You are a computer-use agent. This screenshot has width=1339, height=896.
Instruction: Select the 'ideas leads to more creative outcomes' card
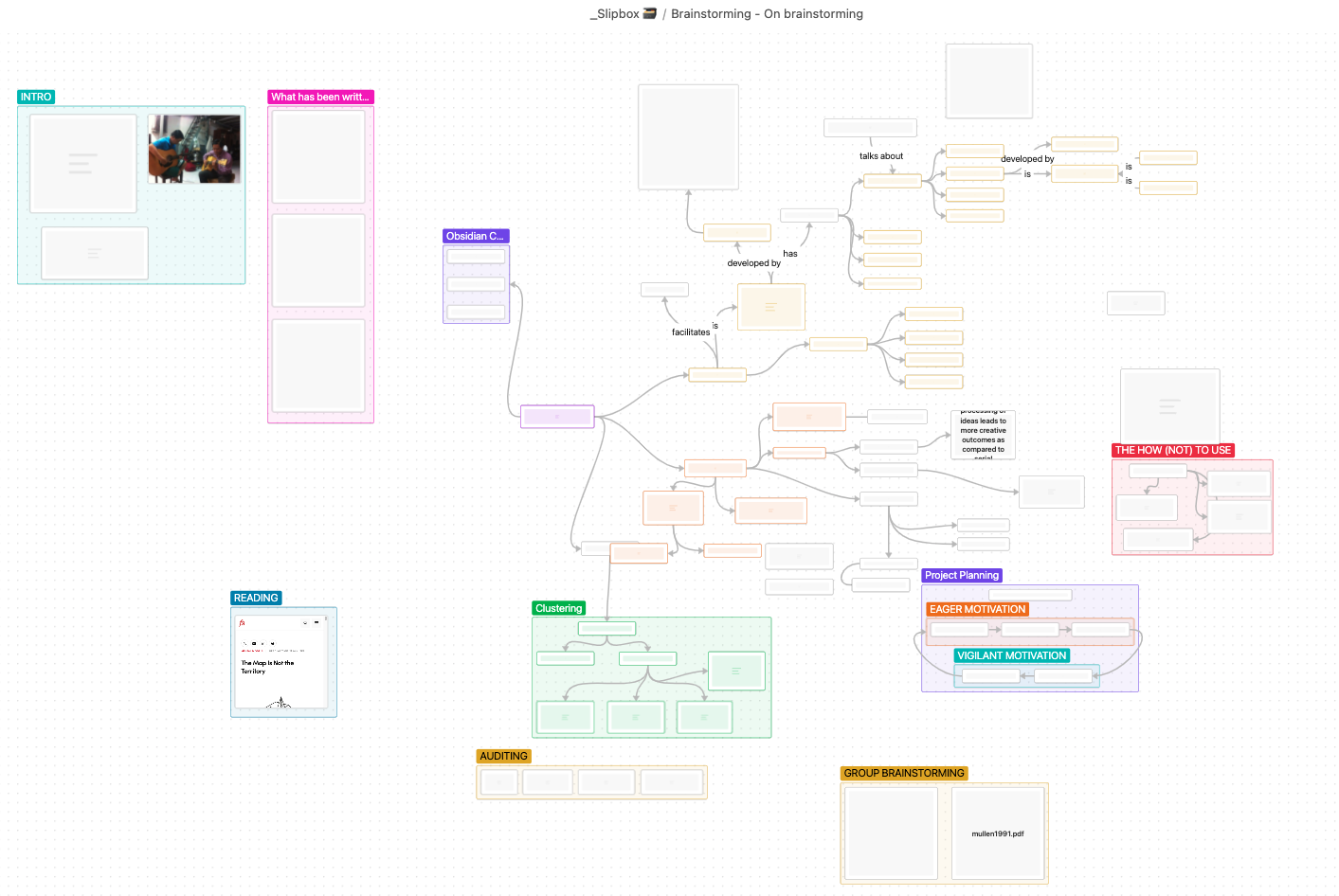(983, 435)
